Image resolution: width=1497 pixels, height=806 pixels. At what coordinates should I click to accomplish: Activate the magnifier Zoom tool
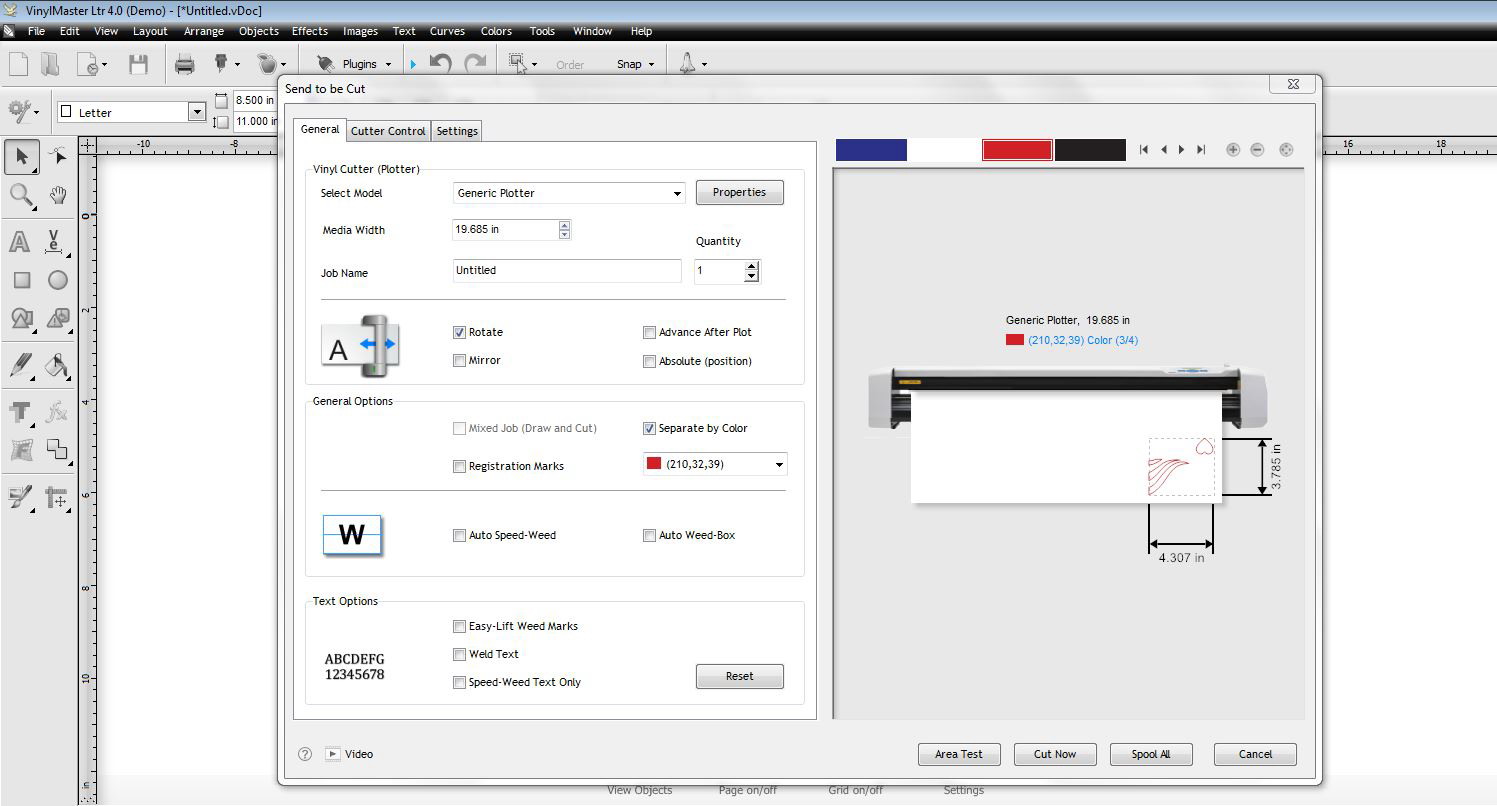tap(22, 195)
